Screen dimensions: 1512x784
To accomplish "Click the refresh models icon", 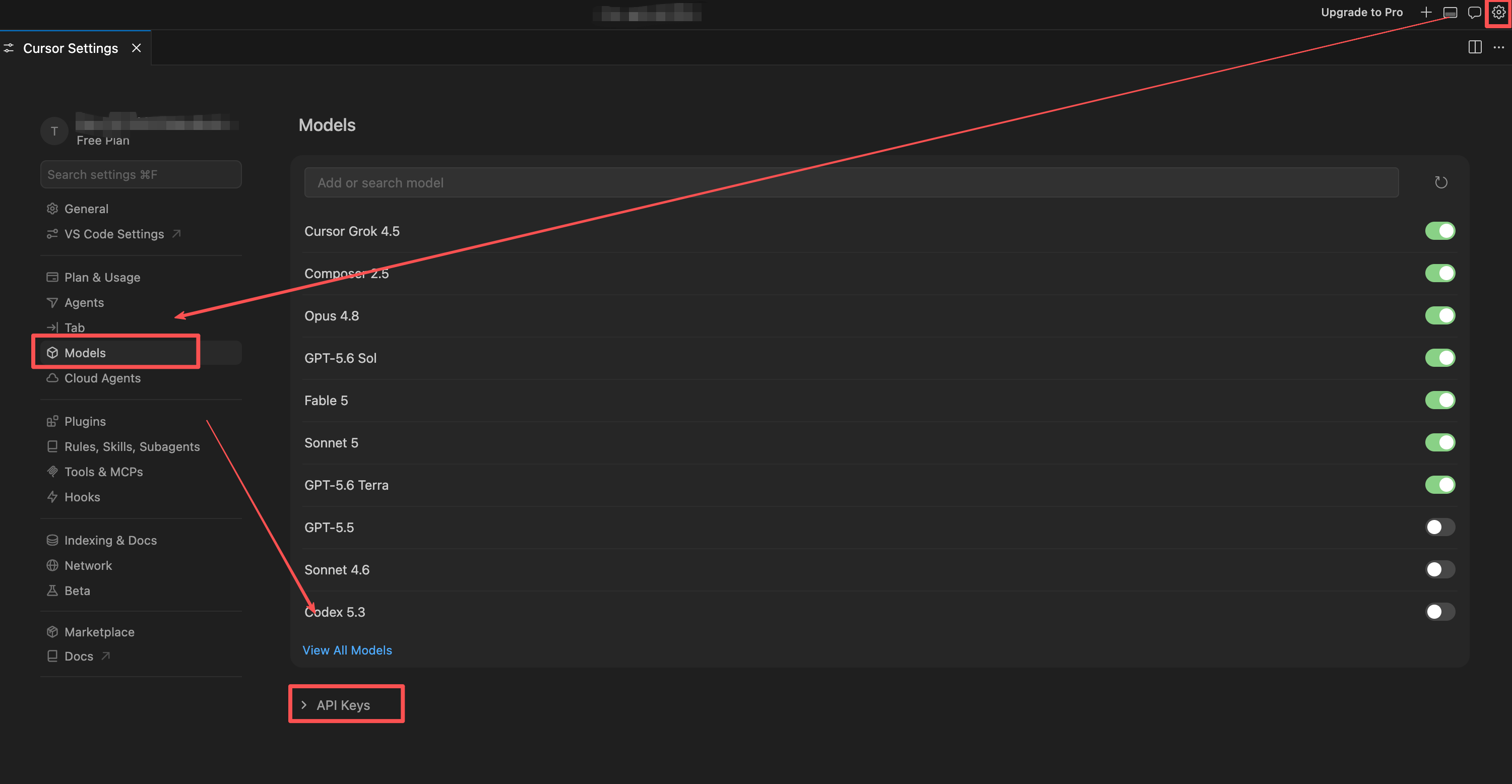I will (x=1441, y=182).
